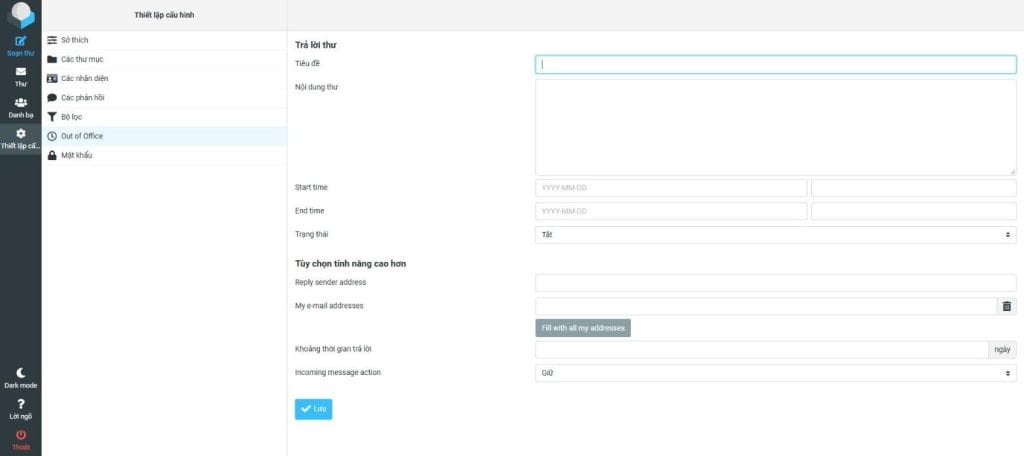Open Mật khẩu password section

164,155
